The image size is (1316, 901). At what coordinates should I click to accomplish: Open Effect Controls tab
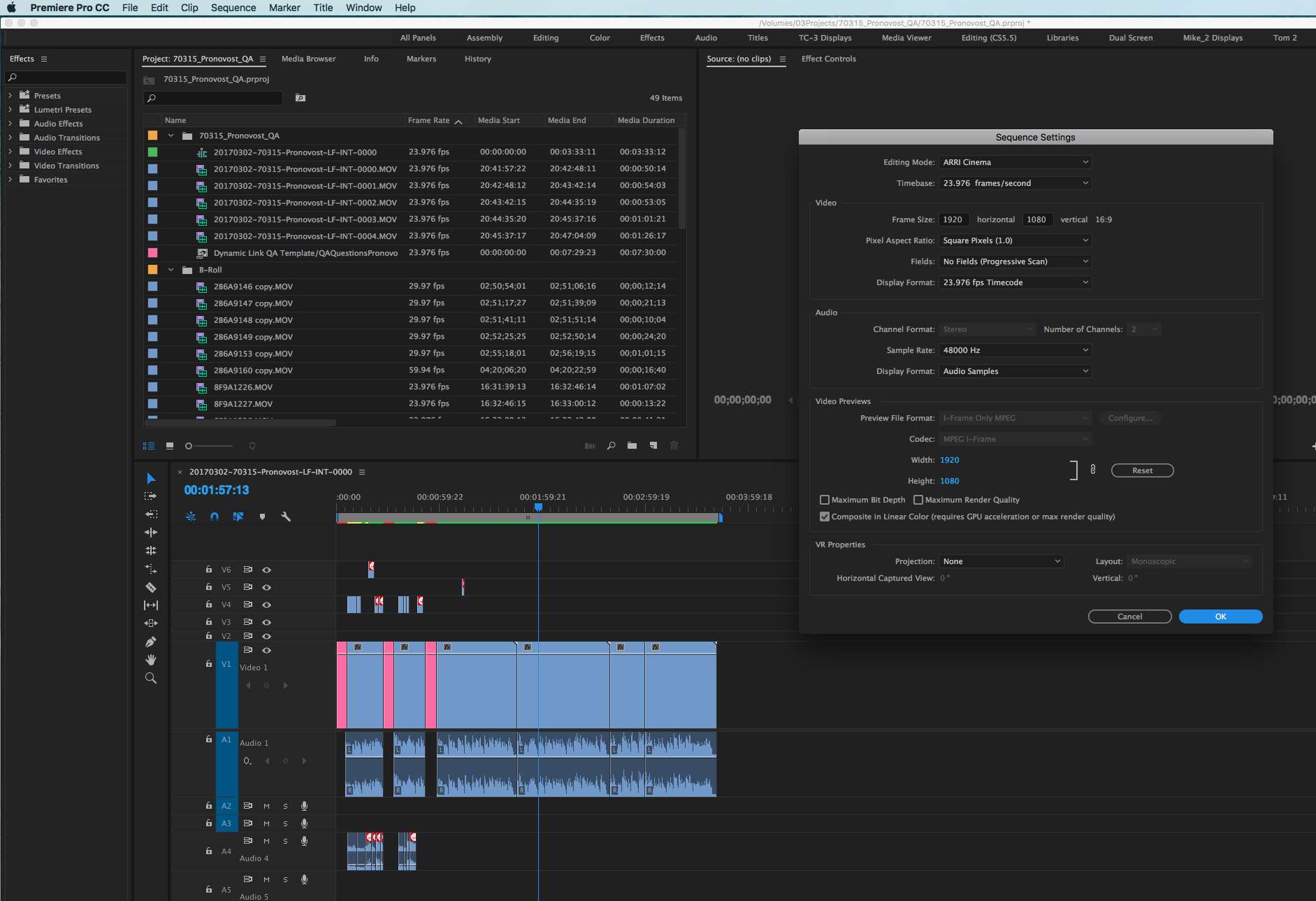(828, 59)
